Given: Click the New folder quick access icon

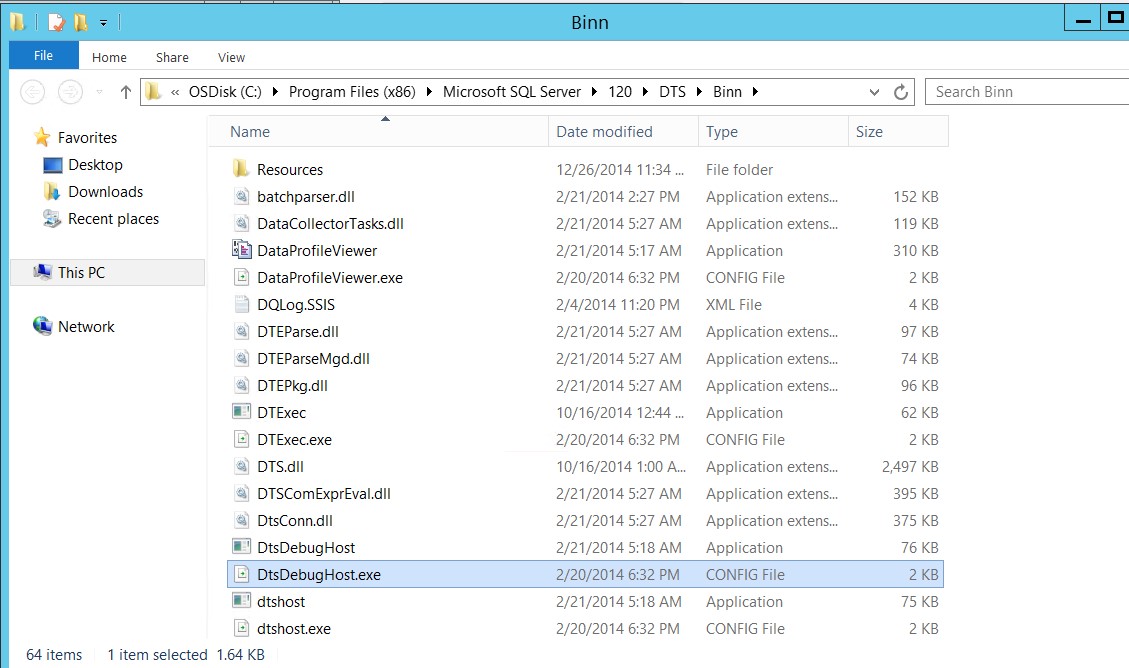Looking at the screenshot, I should point(81,22).
